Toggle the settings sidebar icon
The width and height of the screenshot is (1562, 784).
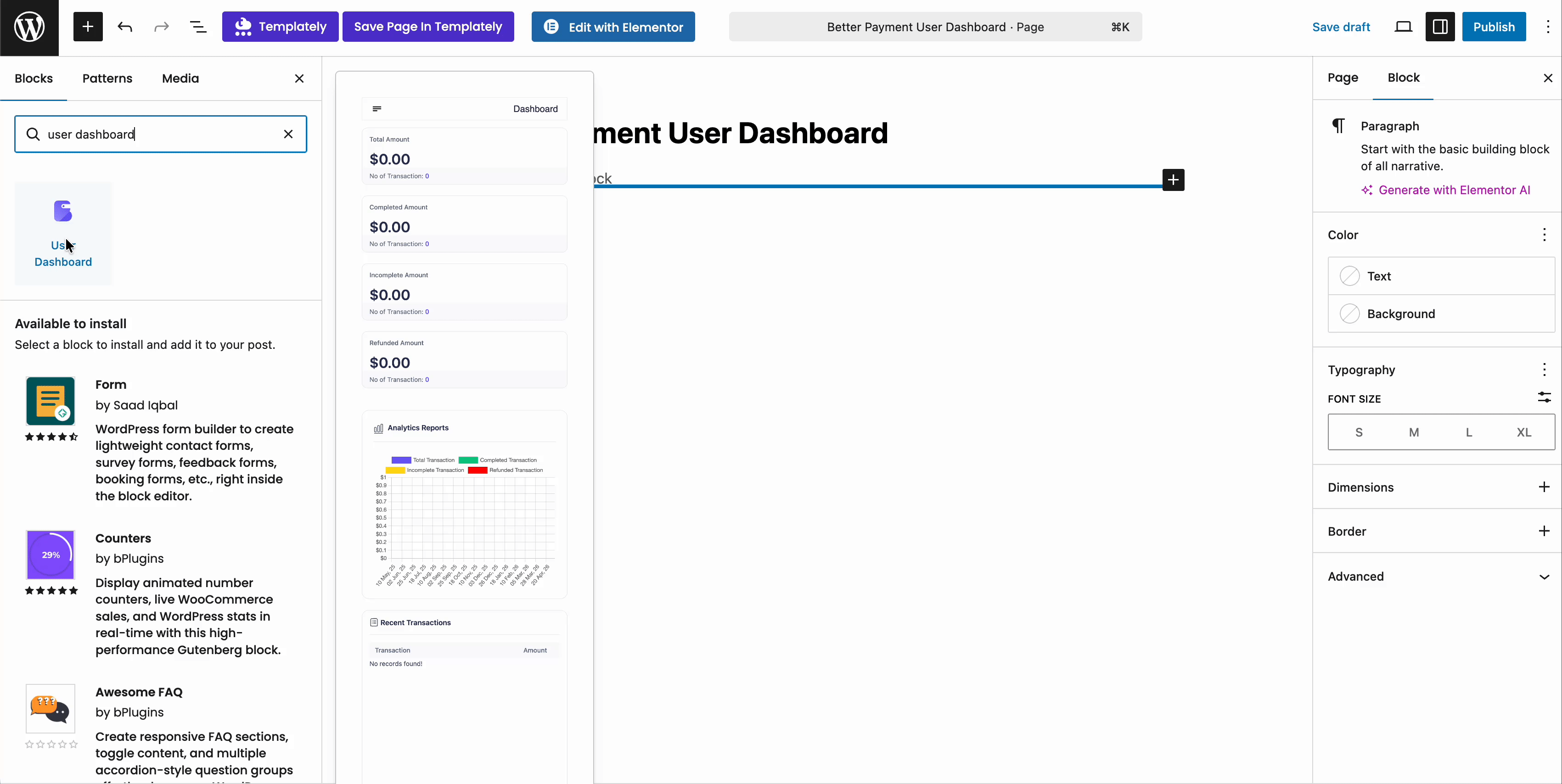click(1440, 27)
